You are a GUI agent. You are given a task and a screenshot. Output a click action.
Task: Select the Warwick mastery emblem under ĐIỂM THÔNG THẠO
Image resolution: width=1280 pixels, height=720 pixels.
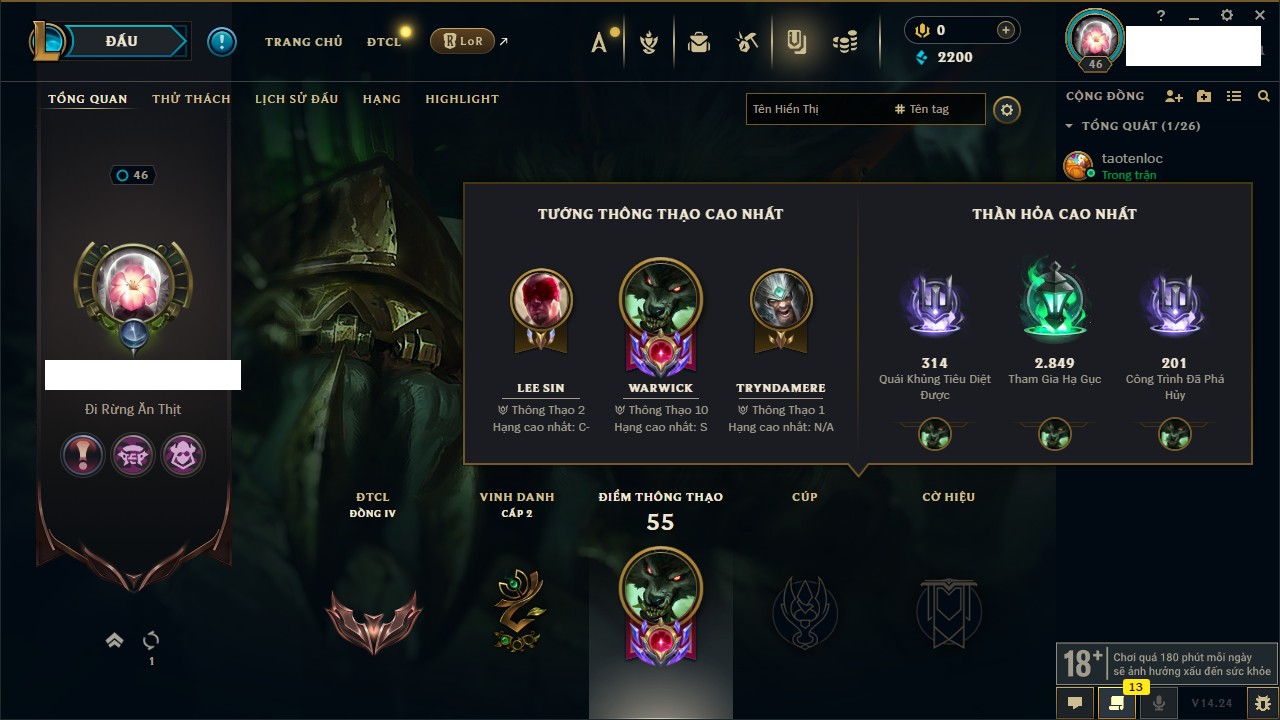click(660, 604)
